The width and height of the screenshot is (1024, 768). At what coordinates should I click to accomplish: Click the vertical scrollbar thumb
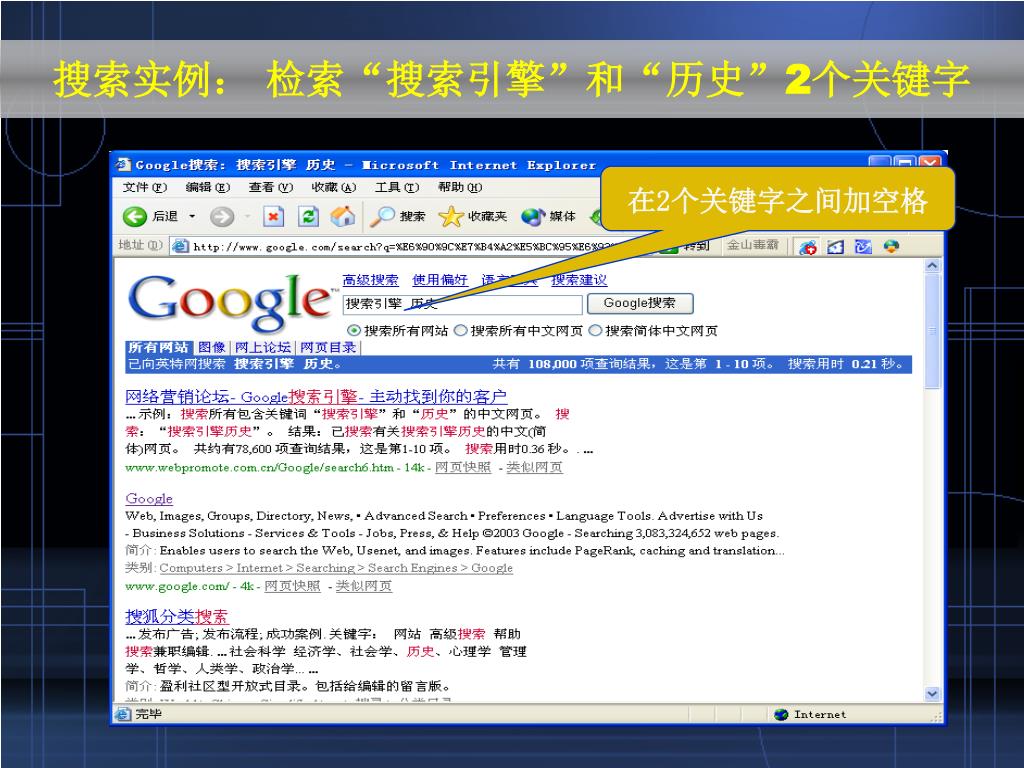tap(932, 330)
